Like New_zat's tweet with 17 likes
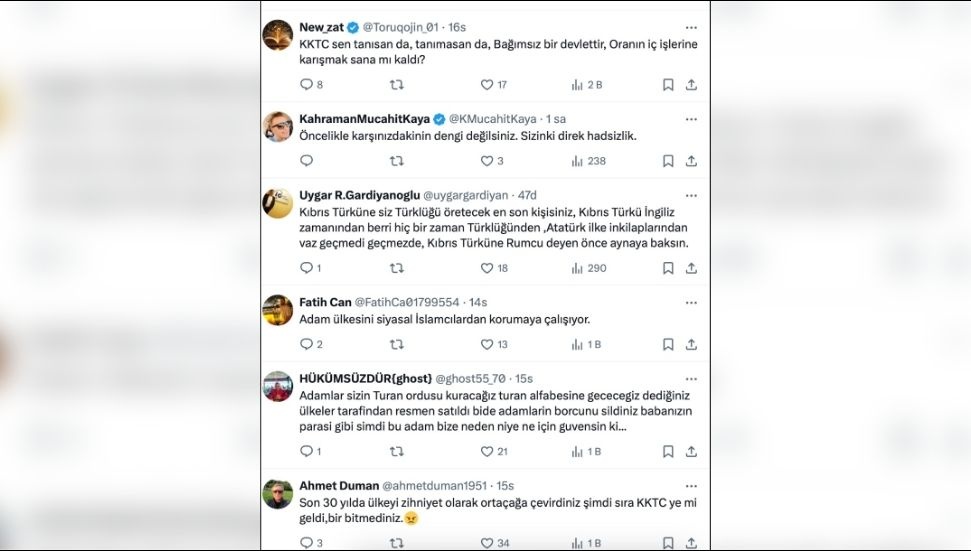This screenshot has width=971, height=551. [x=487, y=85]
